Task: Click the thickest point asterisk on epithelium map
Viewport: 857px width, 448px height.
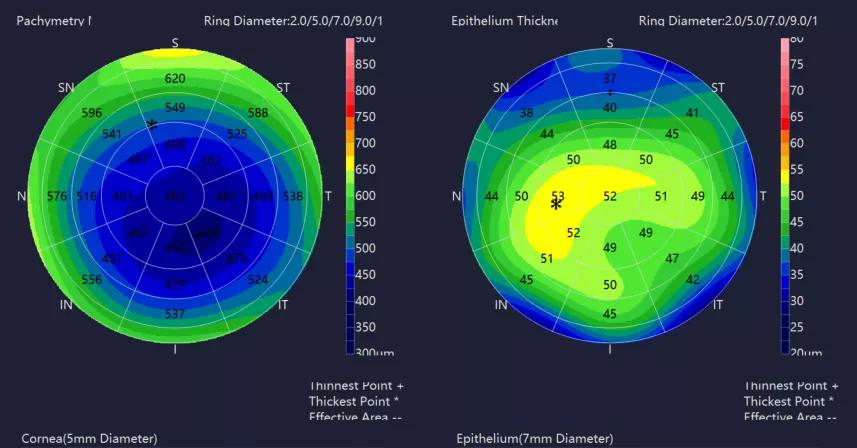Action: pos(556,205)
